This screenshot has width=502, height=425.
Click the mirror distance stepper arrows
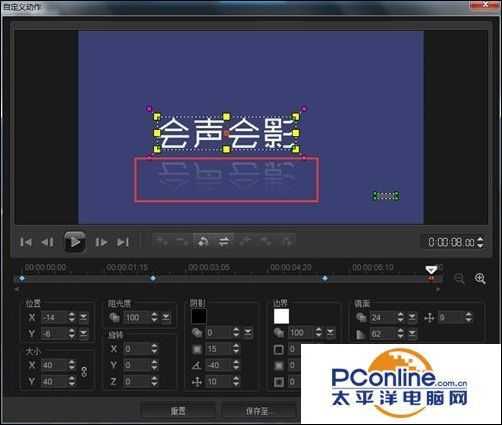[x=468, y=317]
